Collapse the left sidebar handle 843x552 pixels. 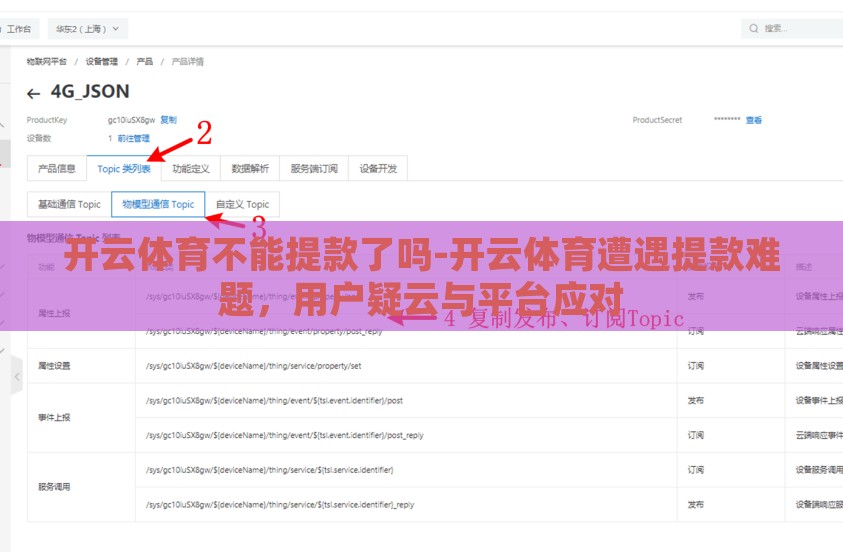click(17, 376)
